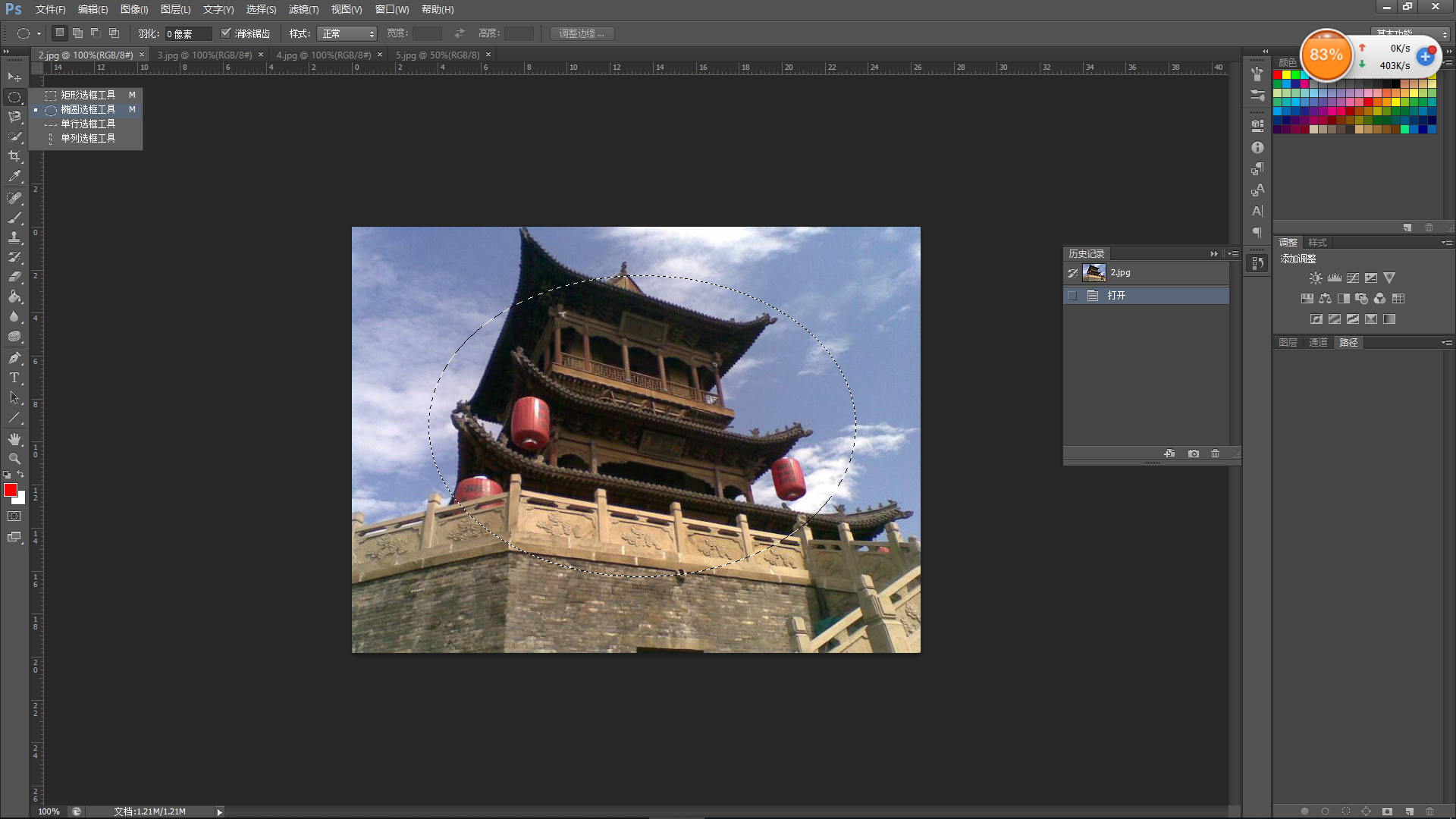This screenshot has width=1456, height=819.
Task: Select the Horizontal Type tool
Action: coord(14,378)
